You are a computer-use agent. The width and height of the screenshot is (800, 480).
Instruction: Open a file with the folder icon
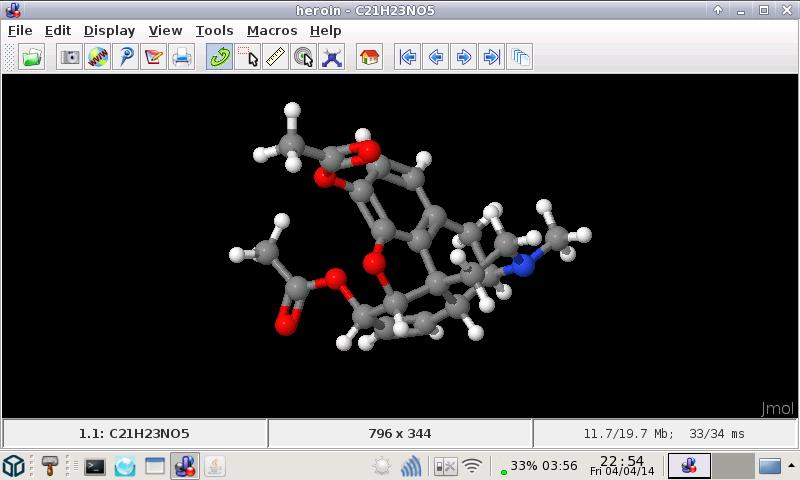tap(32, 57)
